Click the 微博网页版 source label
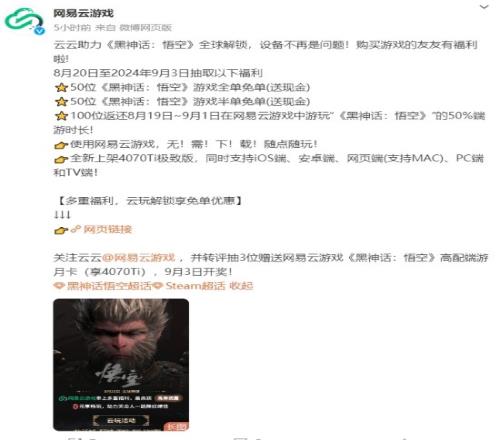The width and height of the screenshot is (500, 440). 145,28
